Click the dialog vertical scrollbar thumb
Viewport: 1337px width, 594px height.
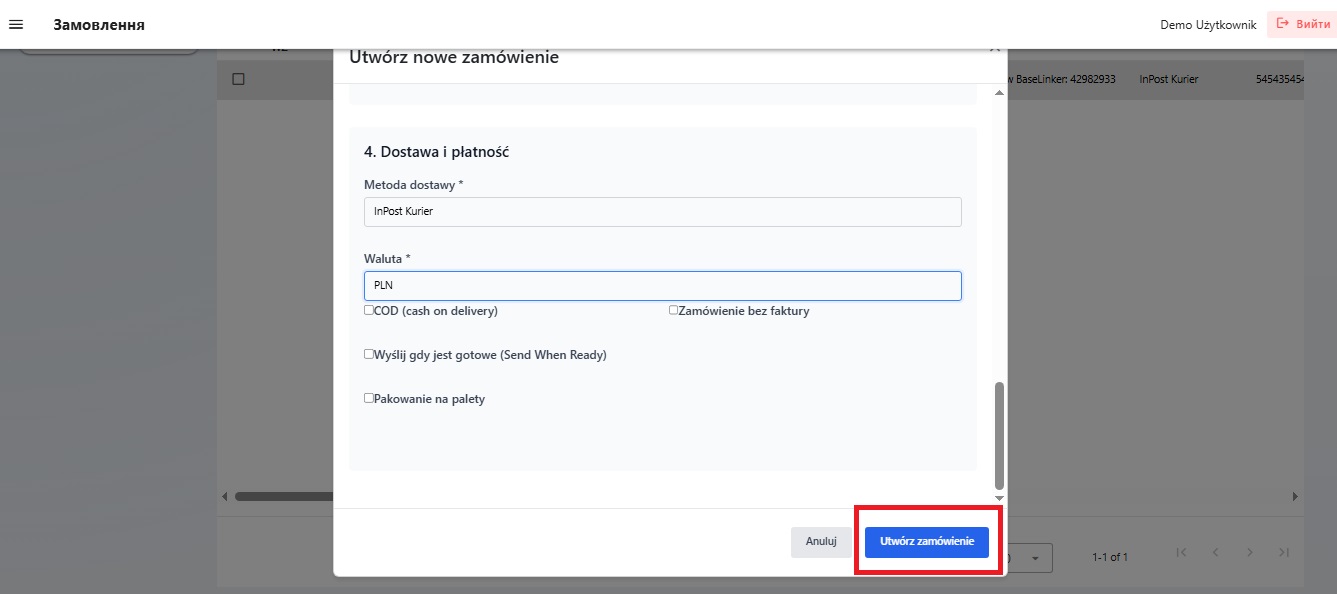999,435
